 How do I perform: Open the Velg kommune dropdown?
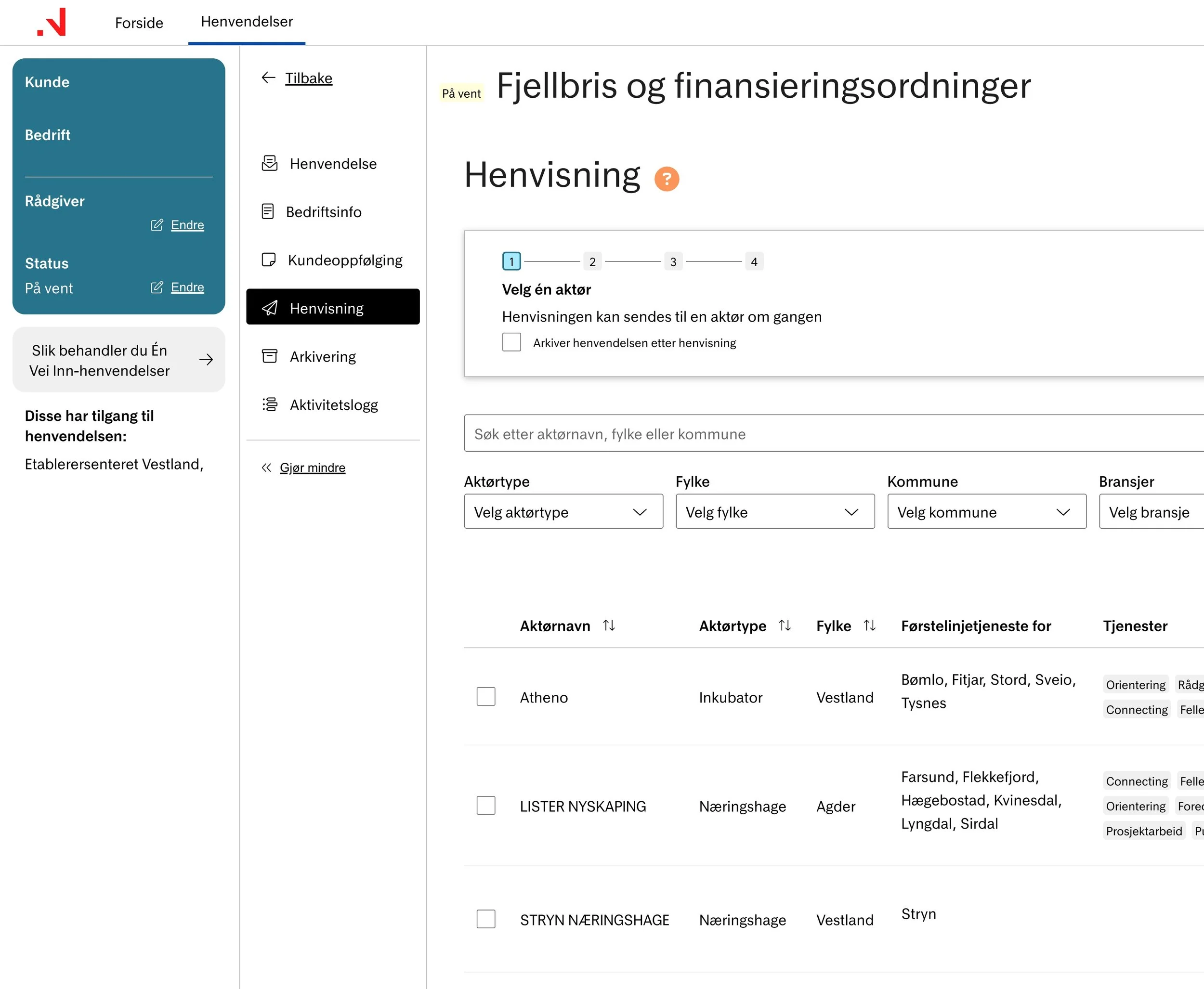coord(986,511)
